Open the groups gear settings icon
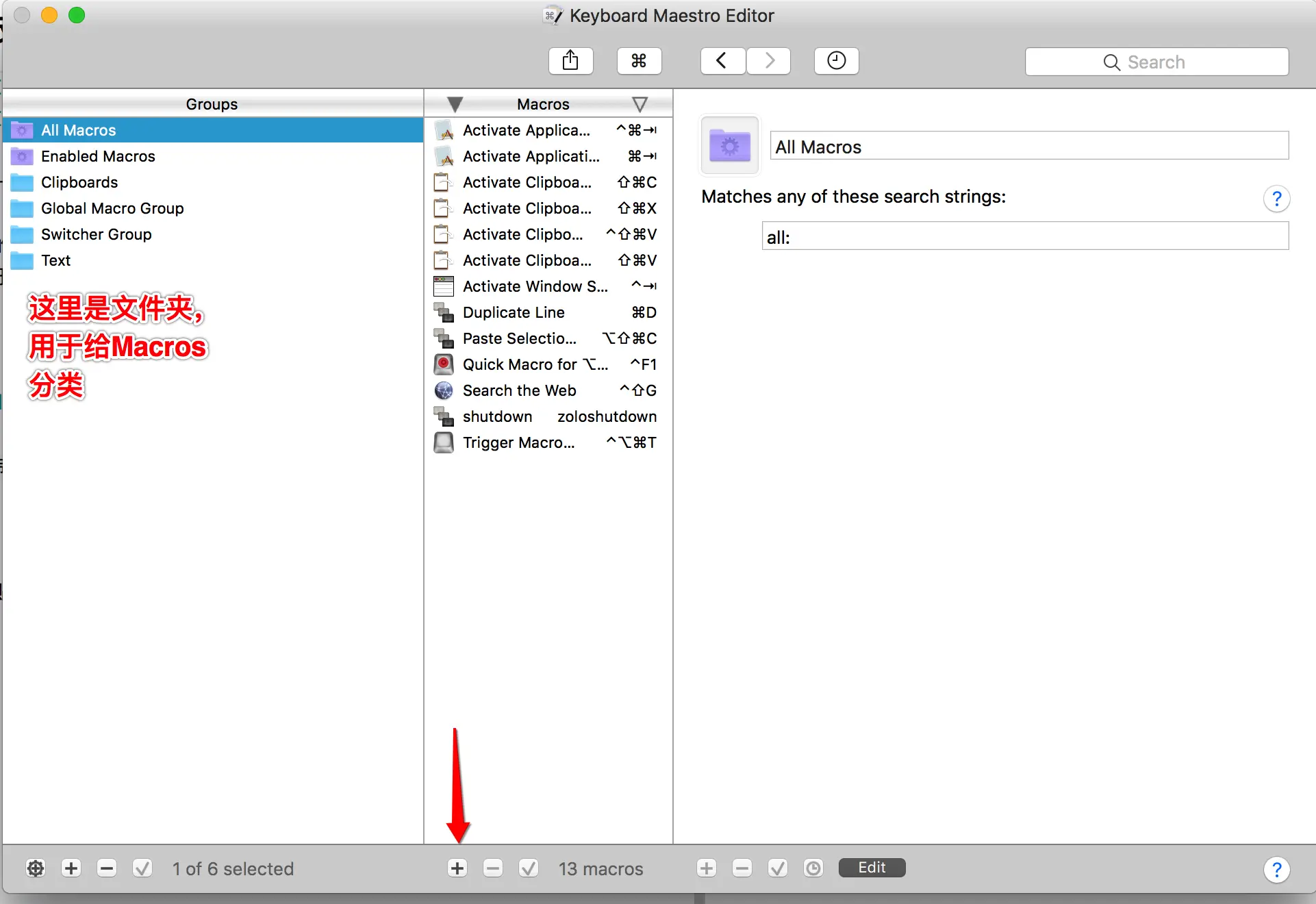 (x=36, y=868)
